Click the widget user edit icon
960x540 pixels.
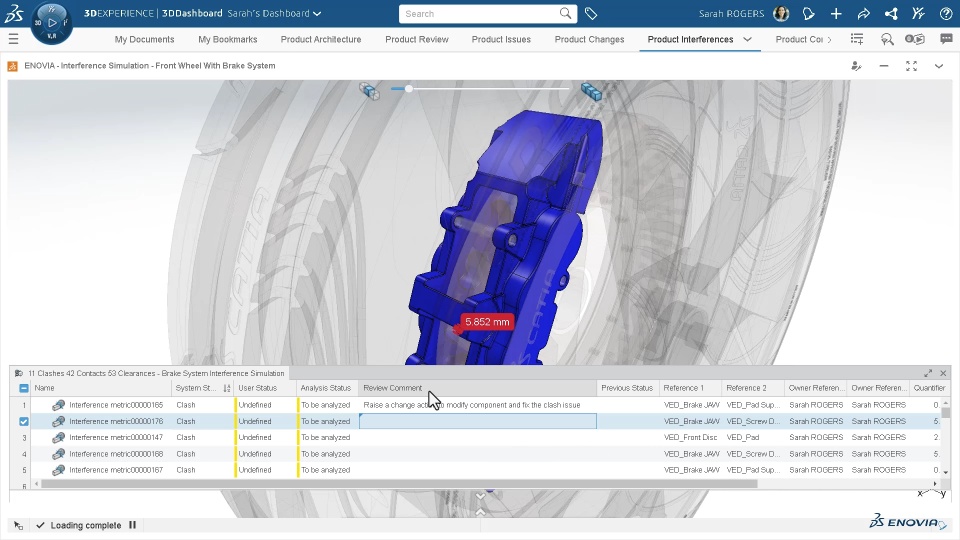[x=857, y=66]
